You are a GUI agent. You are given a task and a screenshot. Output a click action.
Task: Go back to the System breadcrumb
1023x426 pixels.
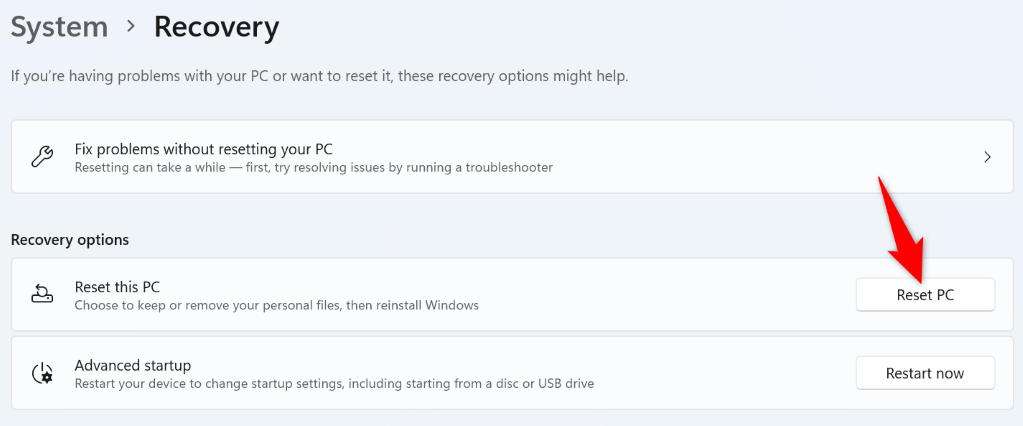click(x=58, y=27)
